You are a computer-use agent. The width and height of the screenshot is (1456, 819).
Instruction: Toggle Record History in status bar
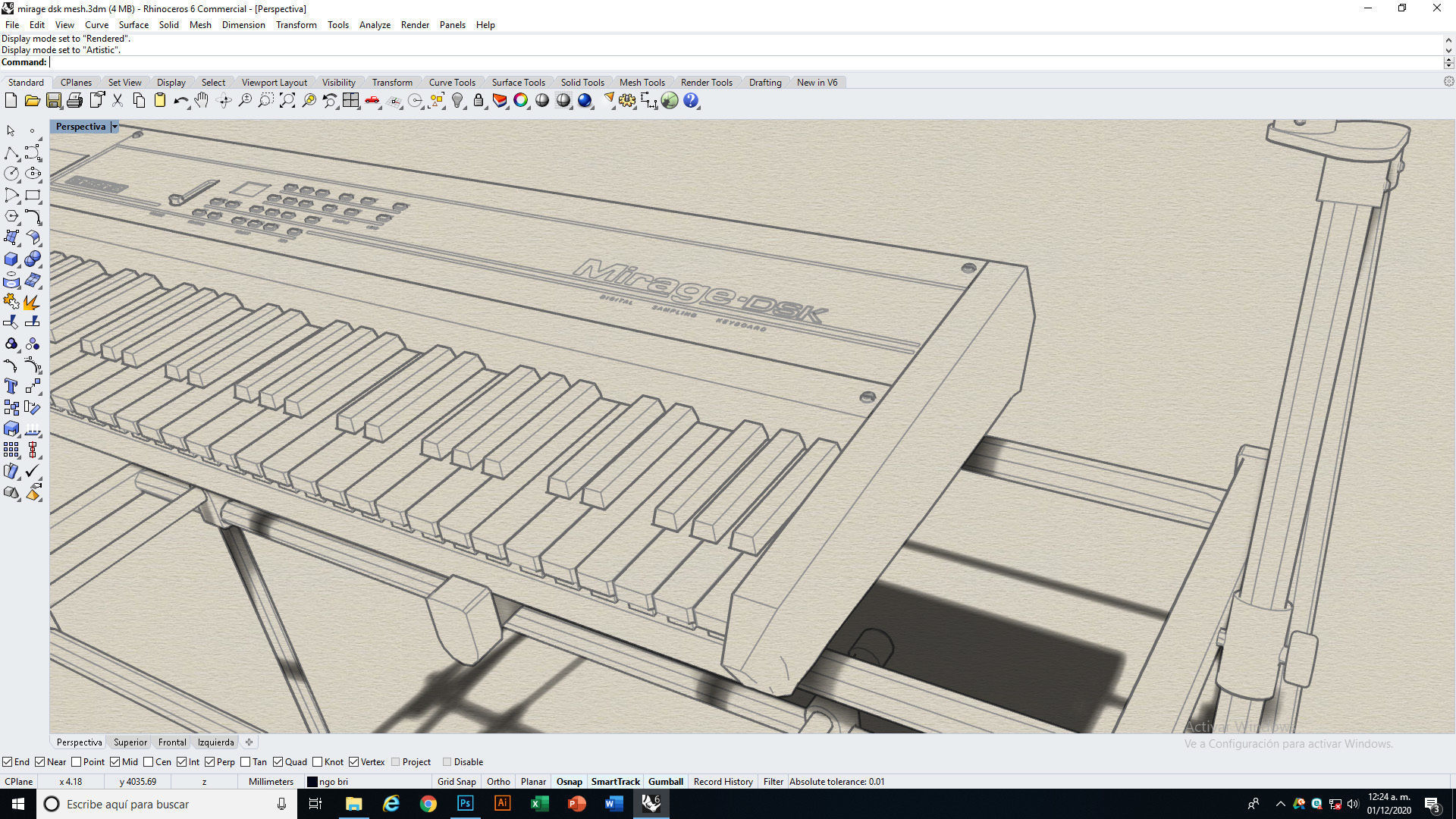pyautogui.click(x=723, y=782)
